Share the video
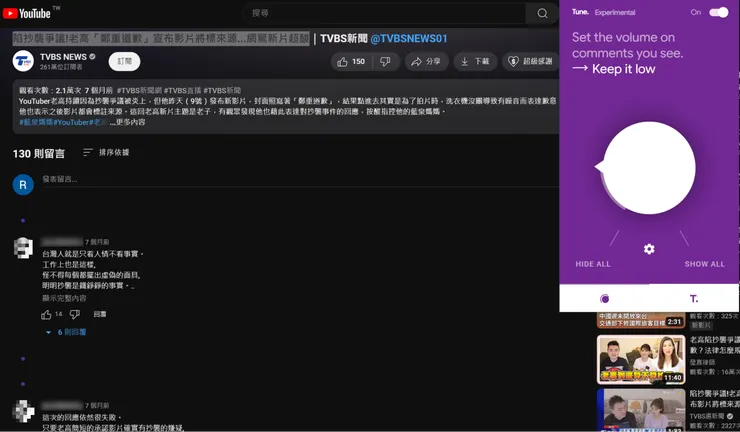The height and width of the screenshot is (432, 740). click(426, 61)
